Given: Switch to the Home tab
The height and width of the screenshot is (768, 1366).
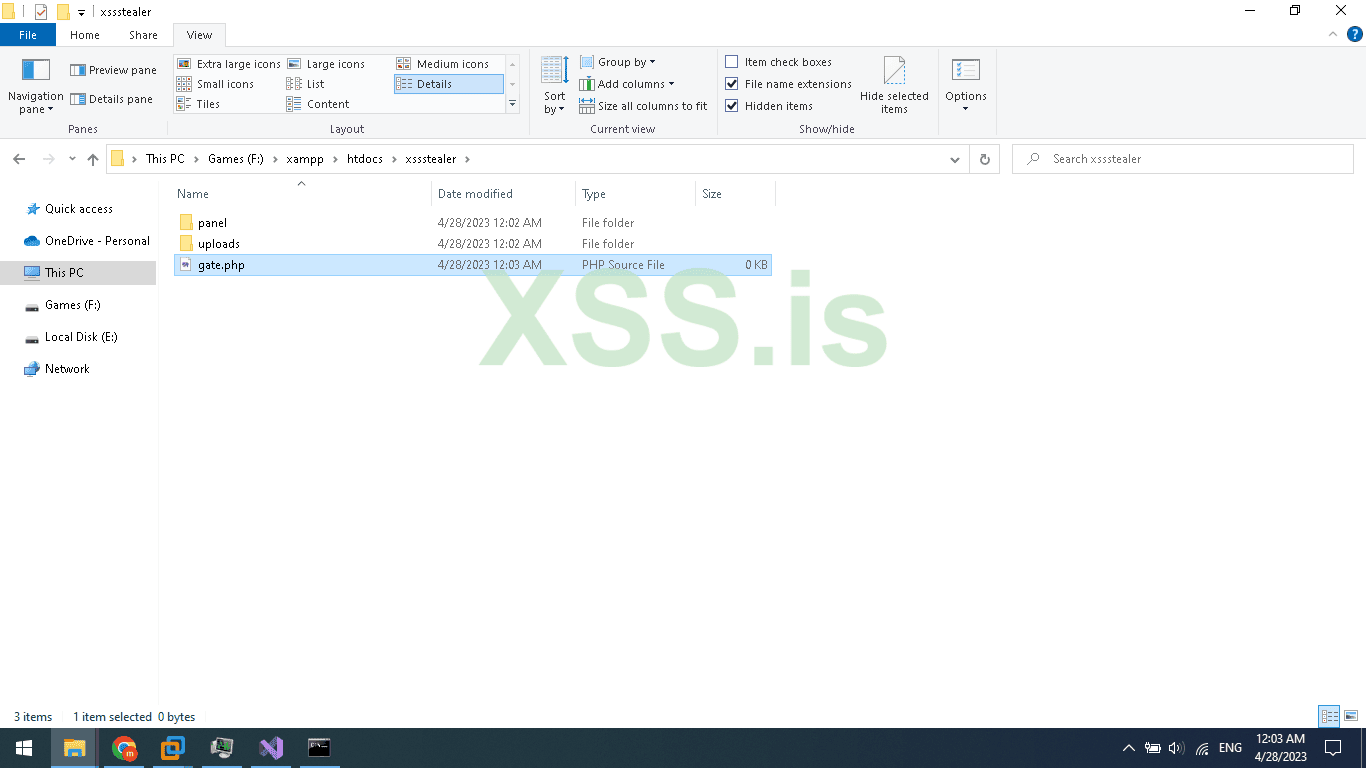Looking at the screenshot, I should (85, 35).
